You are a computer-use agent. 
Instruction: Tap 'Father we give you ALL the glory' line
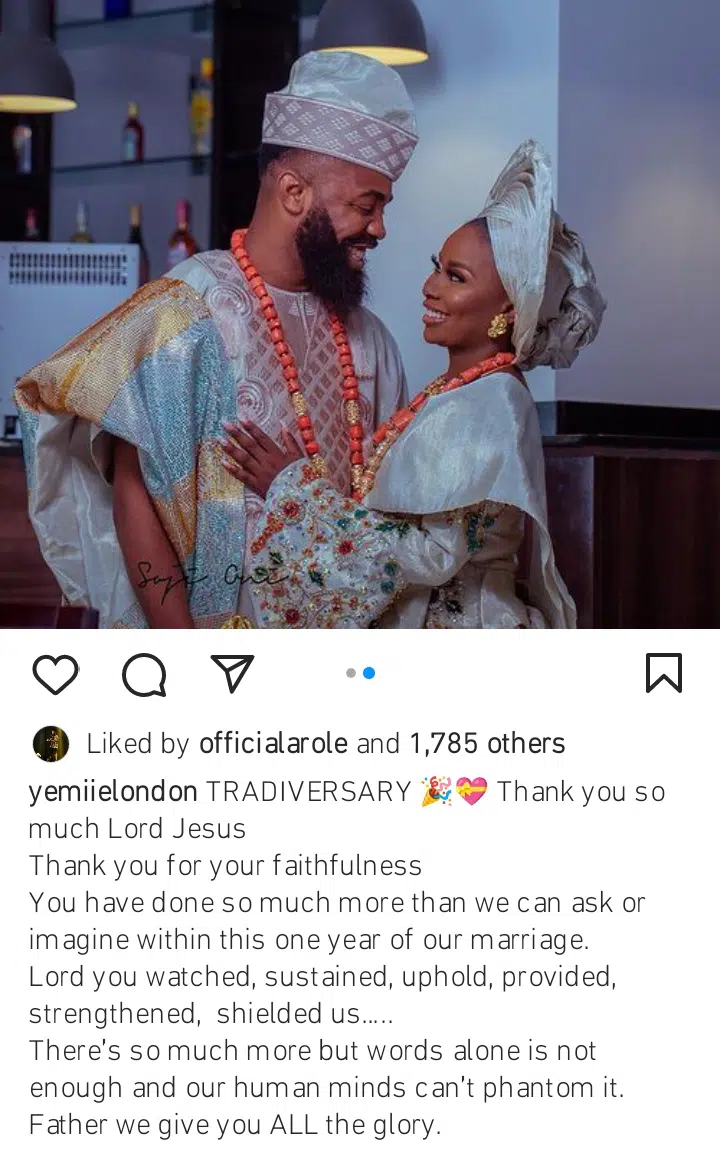235,1125
